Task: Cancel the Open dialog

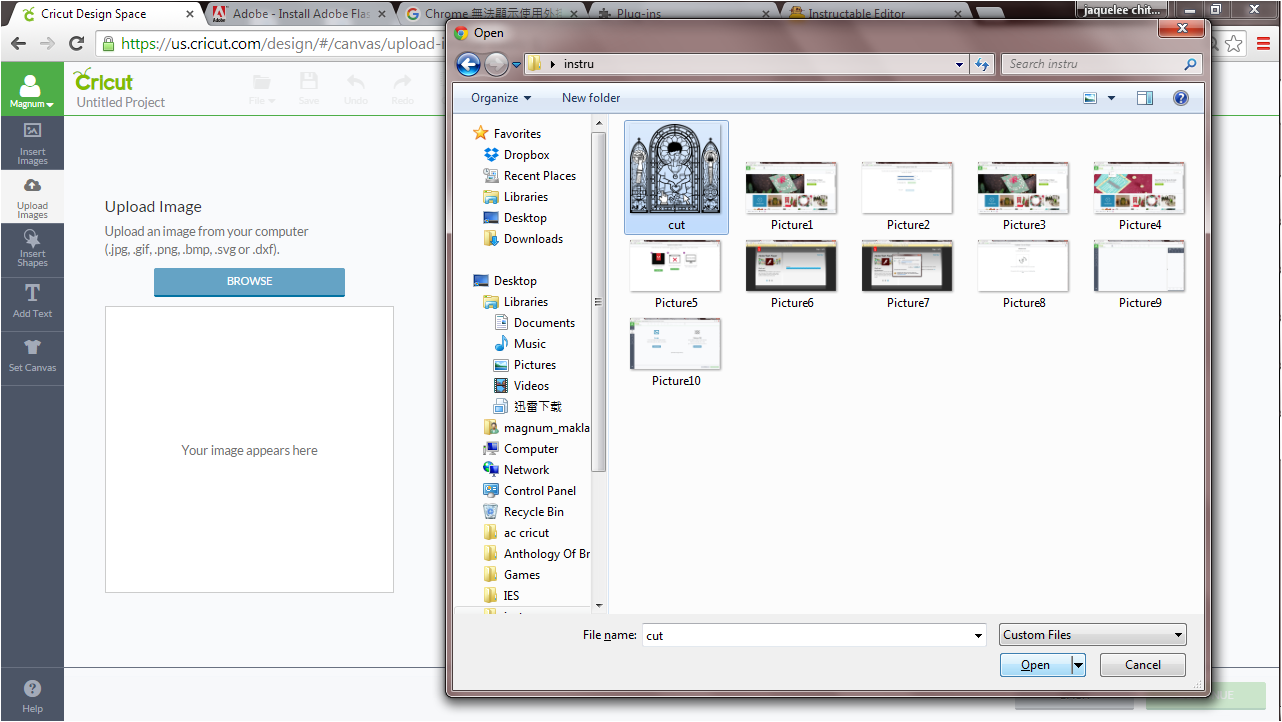Action: (x=1143, y=665)
